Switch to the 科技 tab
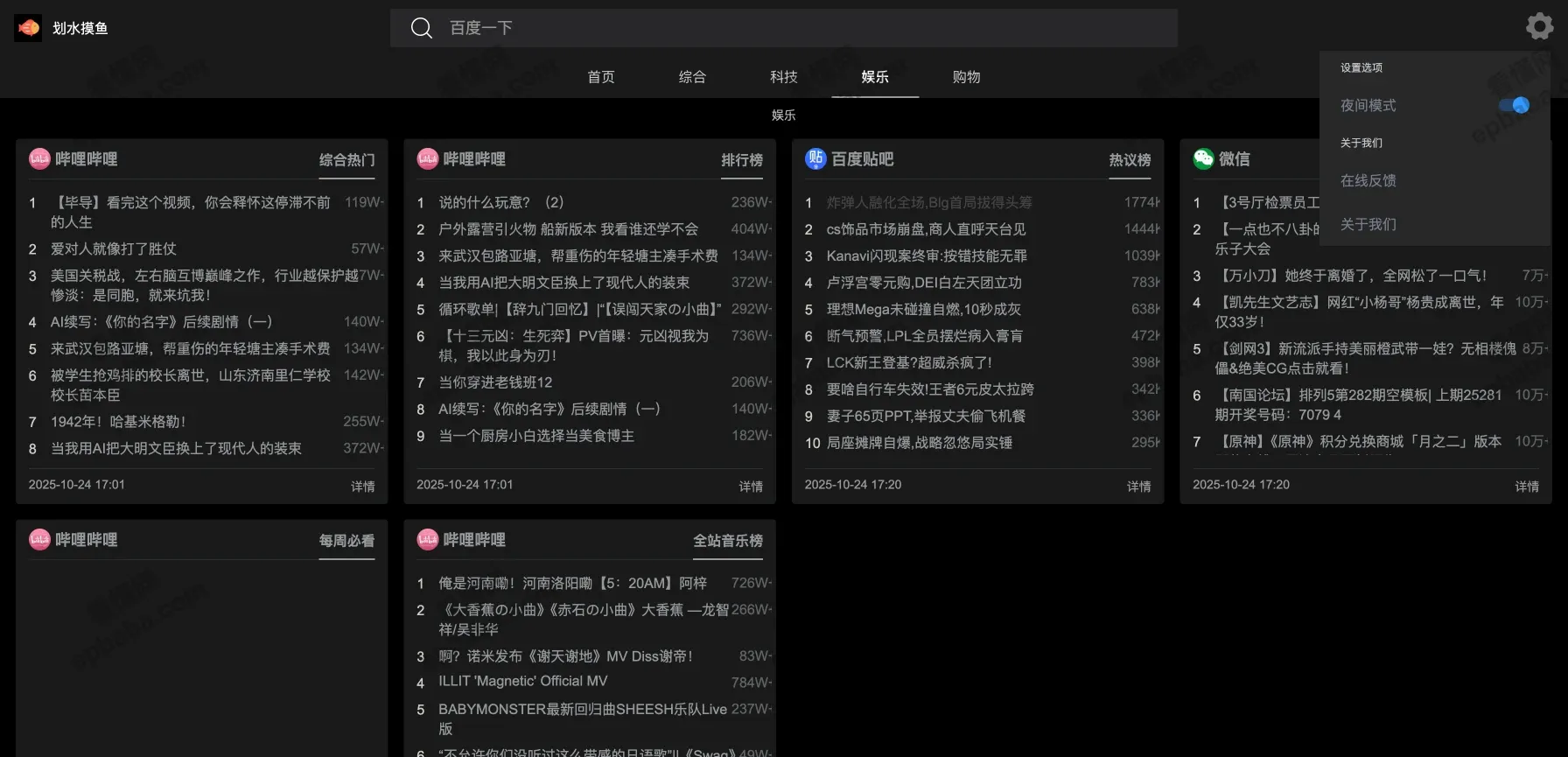 (784, 77)
